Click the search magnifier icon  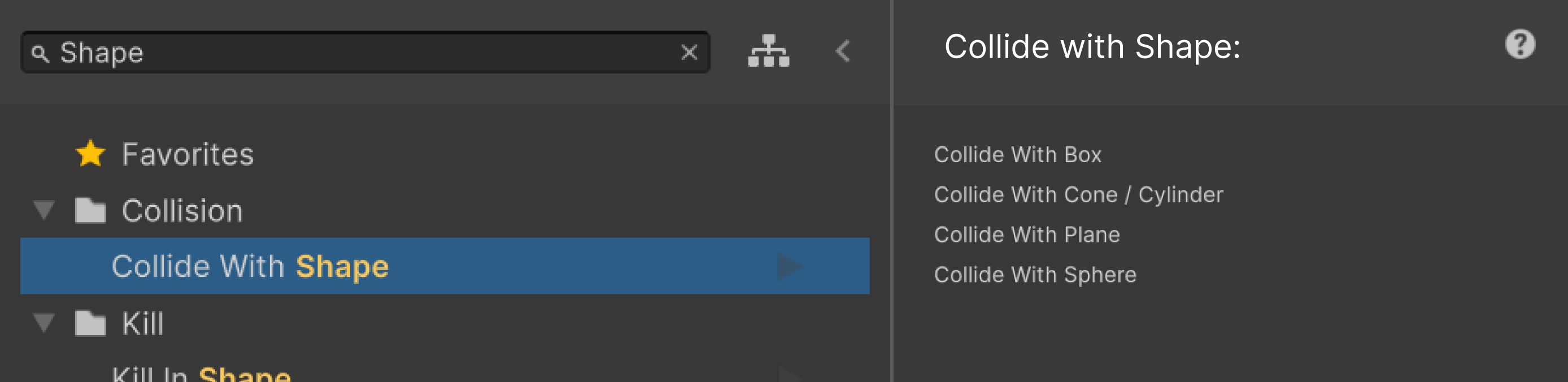click(40, 54)
